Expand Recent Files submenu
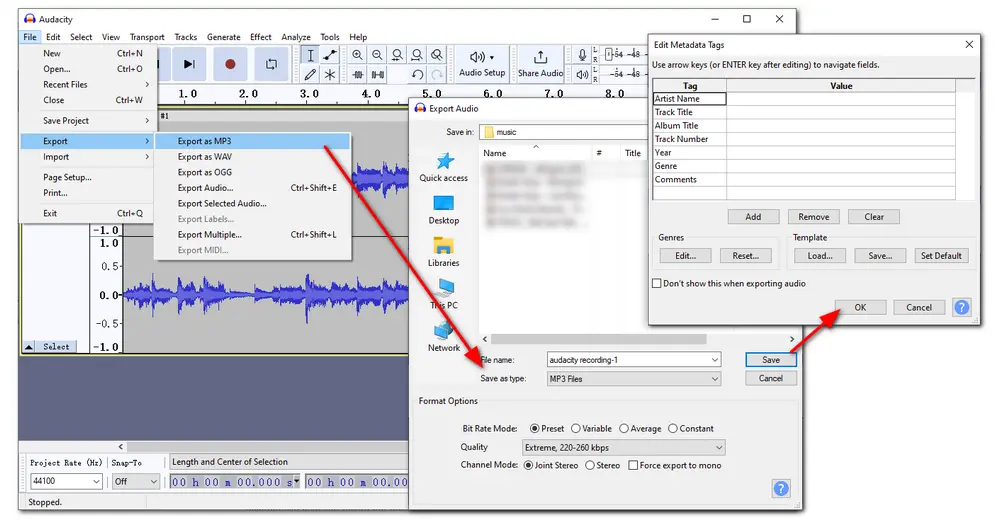The image size is (1000, 520). click(x=87, y=84)
